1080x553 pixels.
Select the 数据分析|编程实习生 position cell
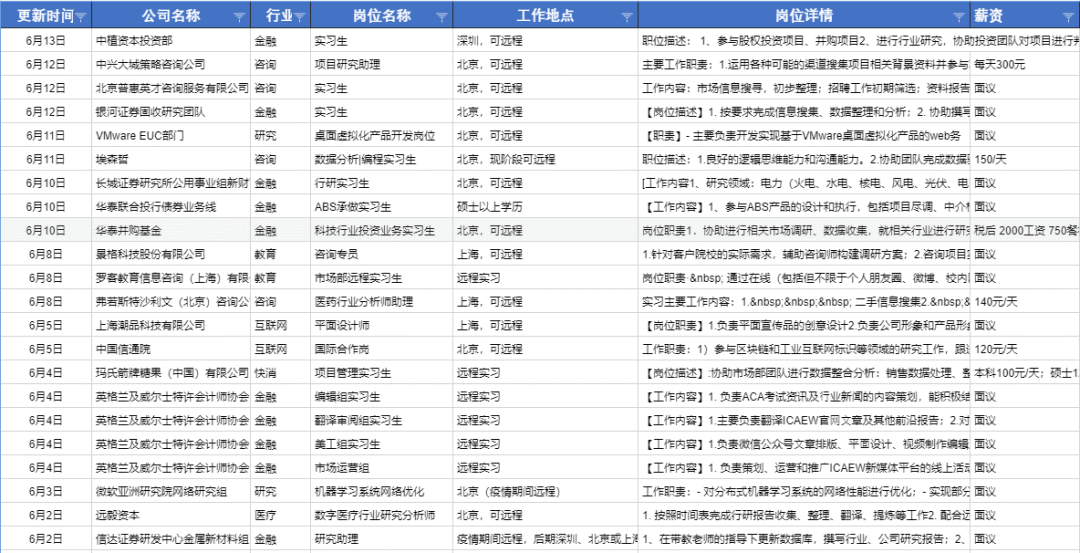coord(382,159)
